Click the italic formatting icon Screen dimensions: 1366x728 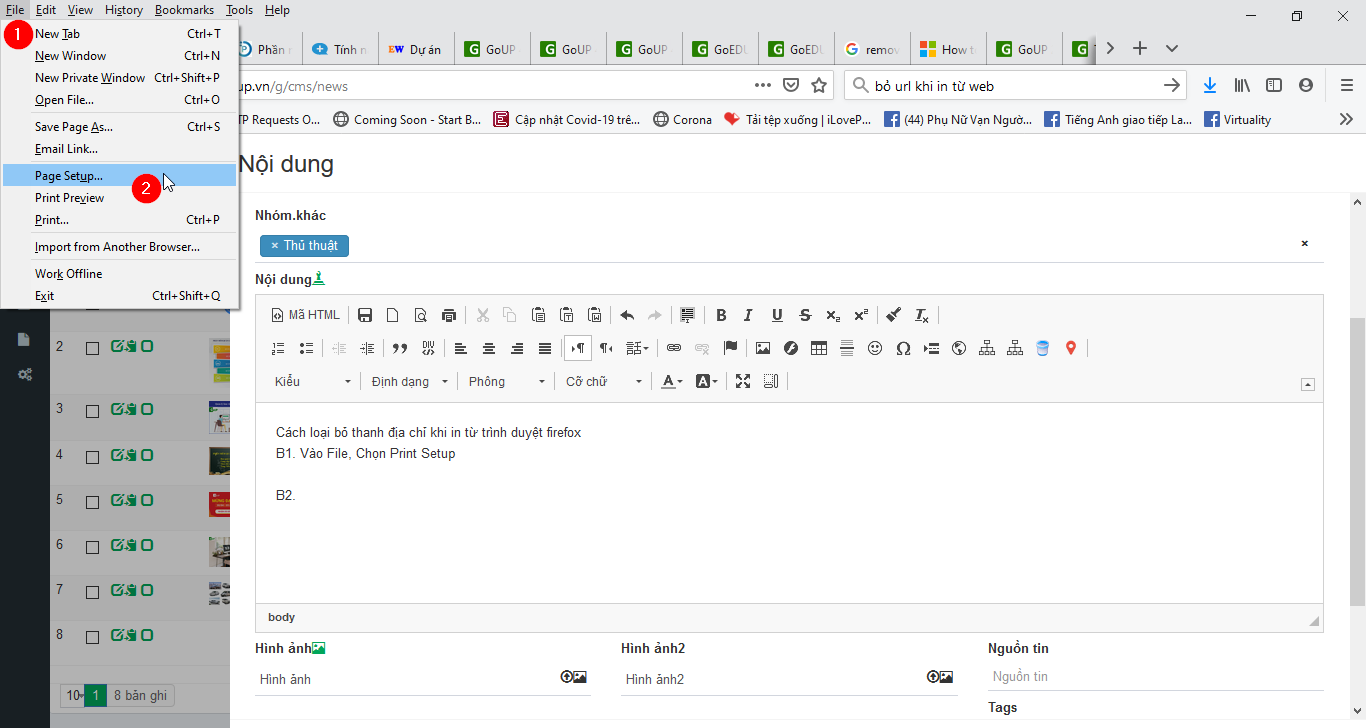coord(748,315)
